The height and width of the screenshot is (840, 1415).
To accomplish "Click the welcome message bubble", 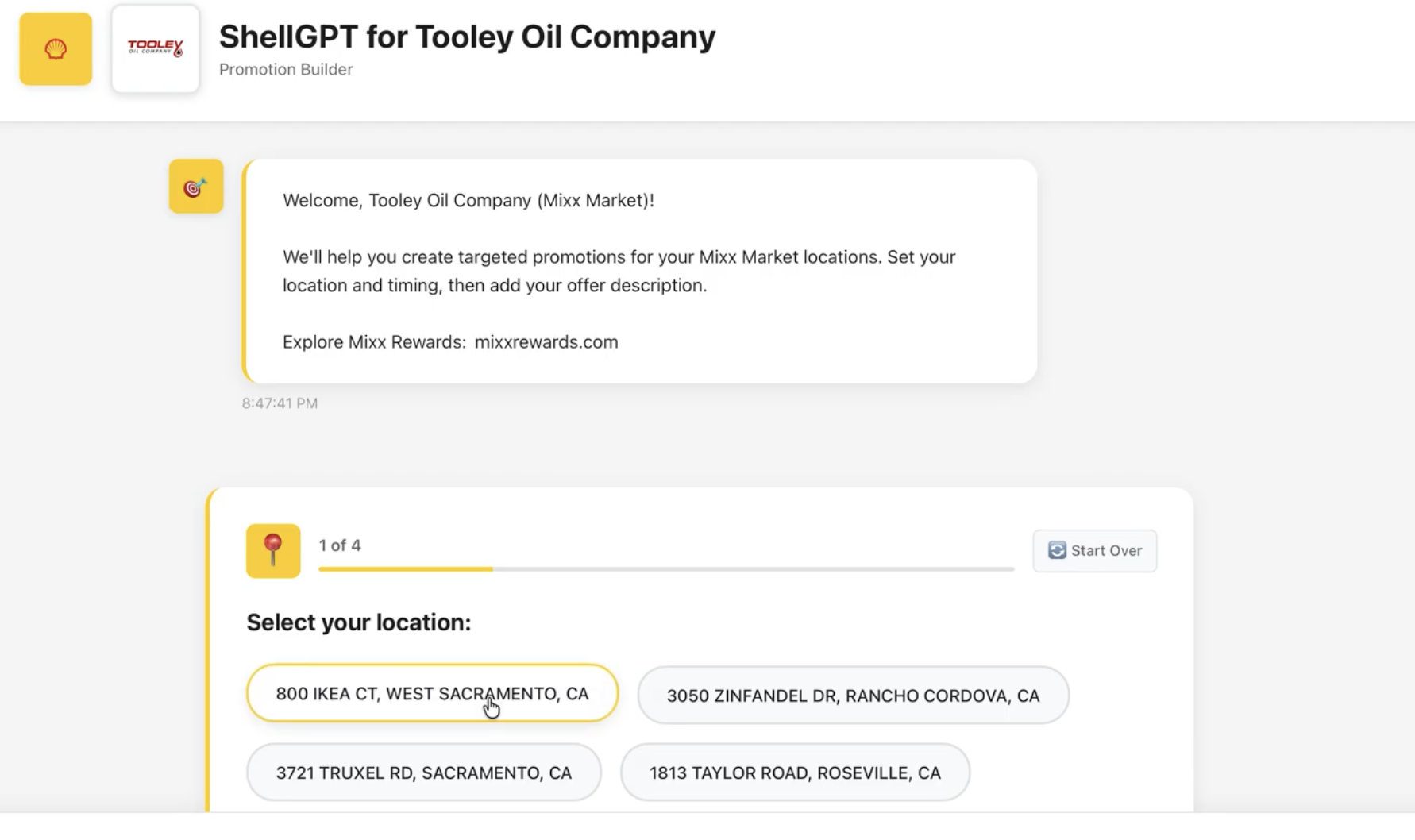I will [x=640, y=272].
